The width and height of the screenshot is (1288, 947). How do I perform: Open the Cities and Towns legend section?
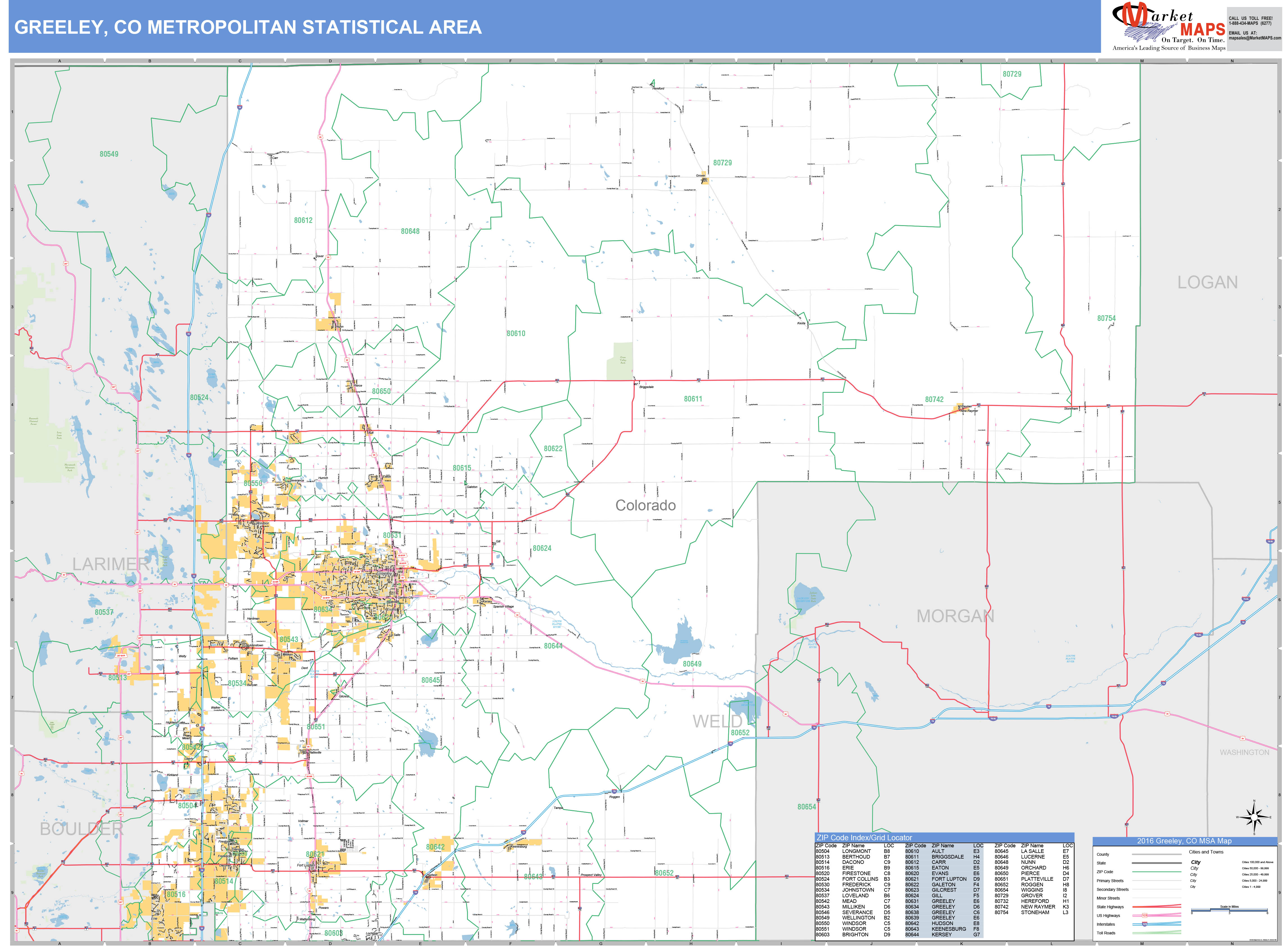tap(1206, 852)
